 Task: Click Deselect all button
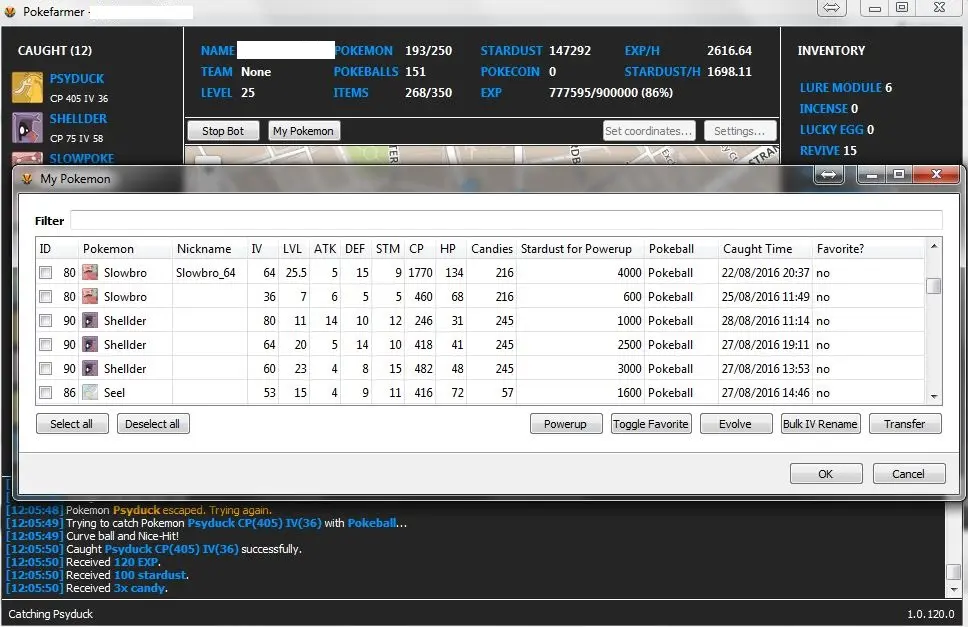[152, 424]
